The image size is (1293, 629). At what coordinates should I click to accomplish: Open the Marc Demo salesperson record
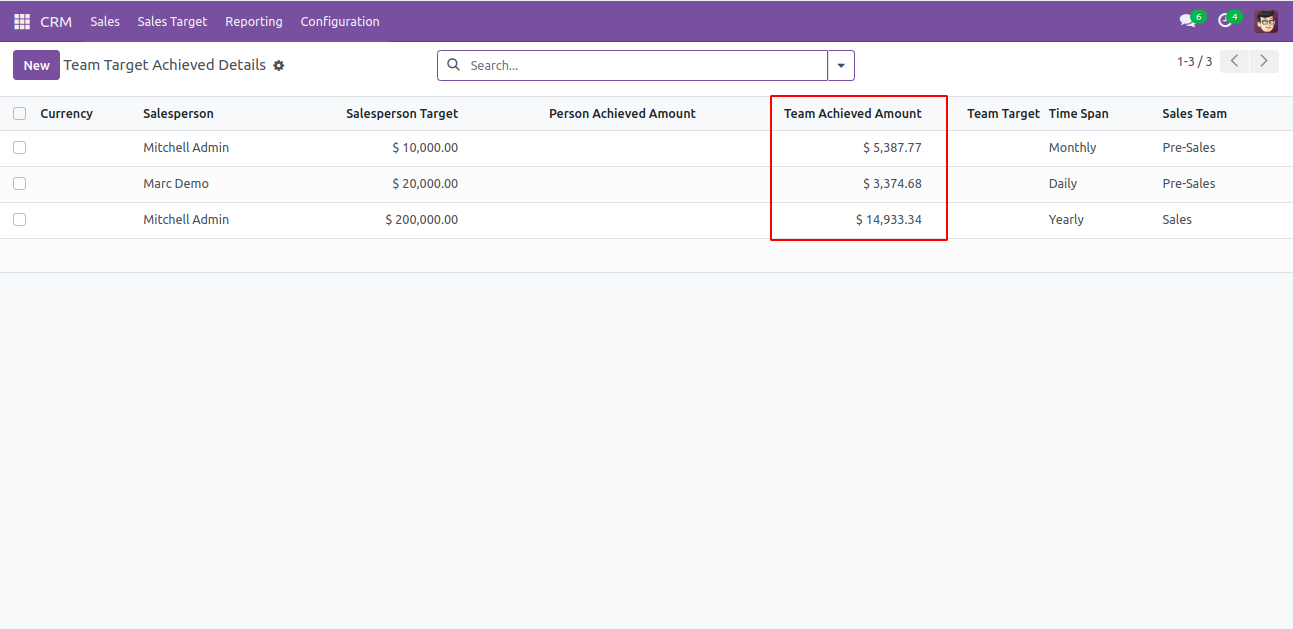click(x=176, y=184)
